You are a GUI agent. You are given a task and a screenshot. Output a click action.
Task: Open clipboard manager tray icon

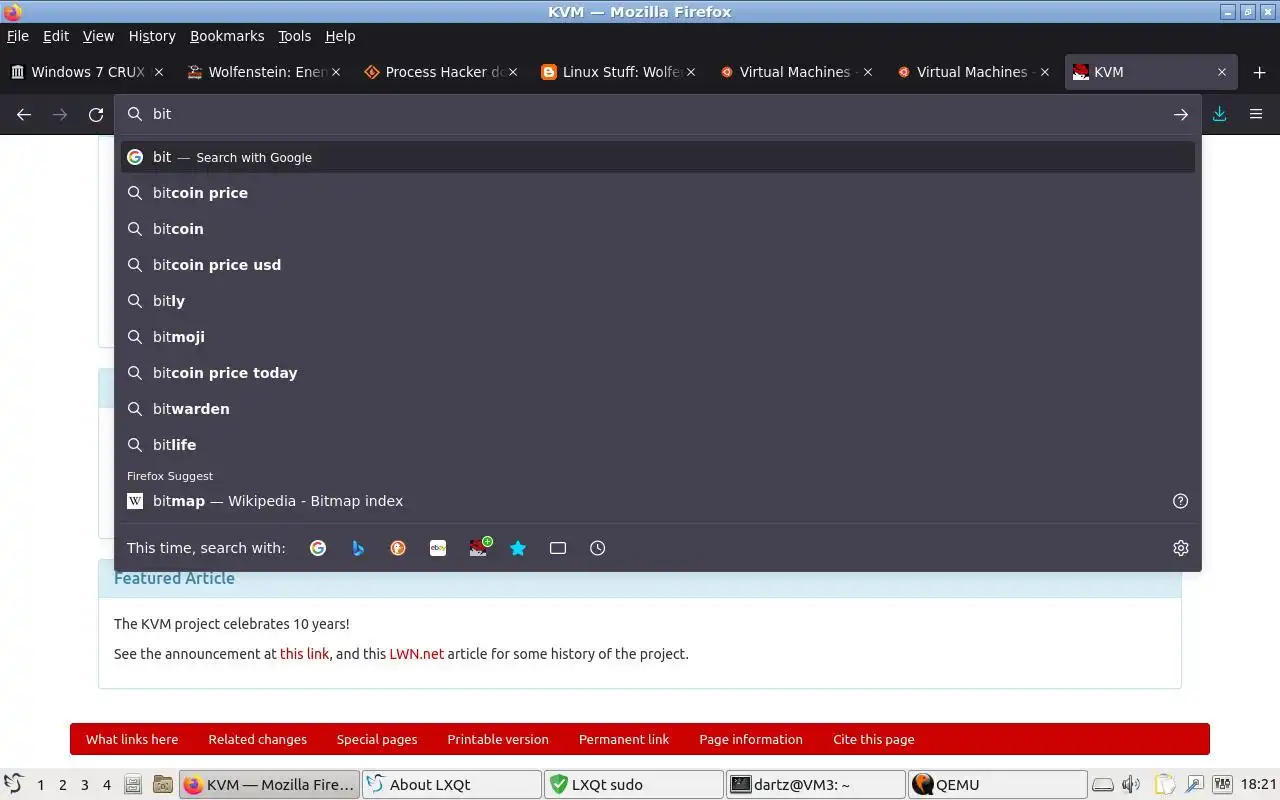[x=1164, y=785]
